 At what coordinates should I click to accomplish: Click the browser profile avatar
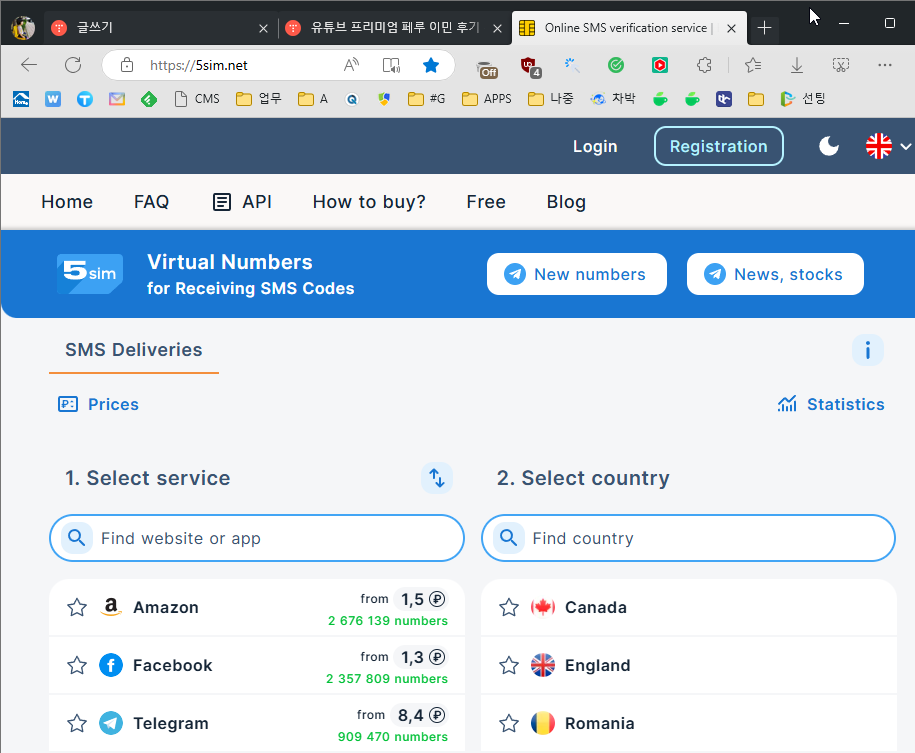point(23,27)
